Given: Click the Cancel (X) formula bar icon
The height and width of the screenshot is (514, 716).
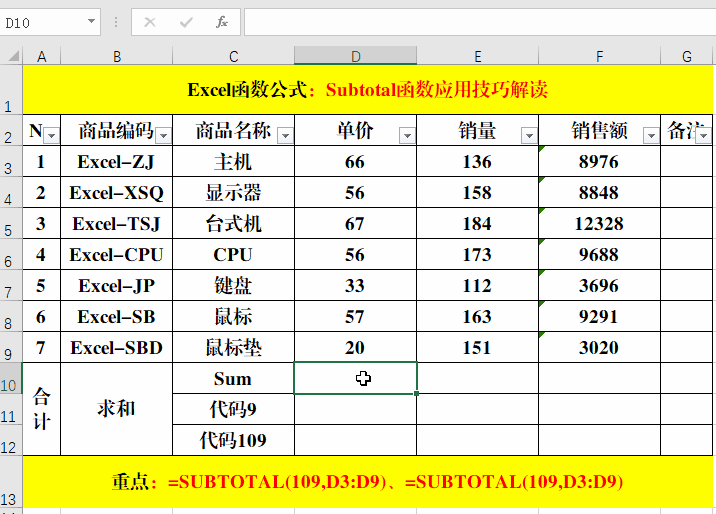Looking at the screenshot, I should [x=150, y=22].
